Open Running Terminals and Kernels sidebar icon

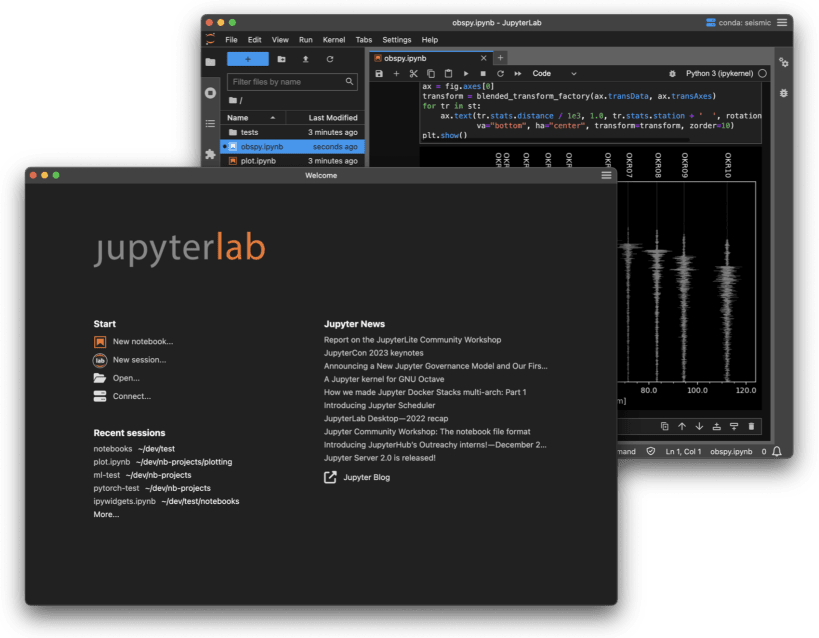tap(210, 93)
